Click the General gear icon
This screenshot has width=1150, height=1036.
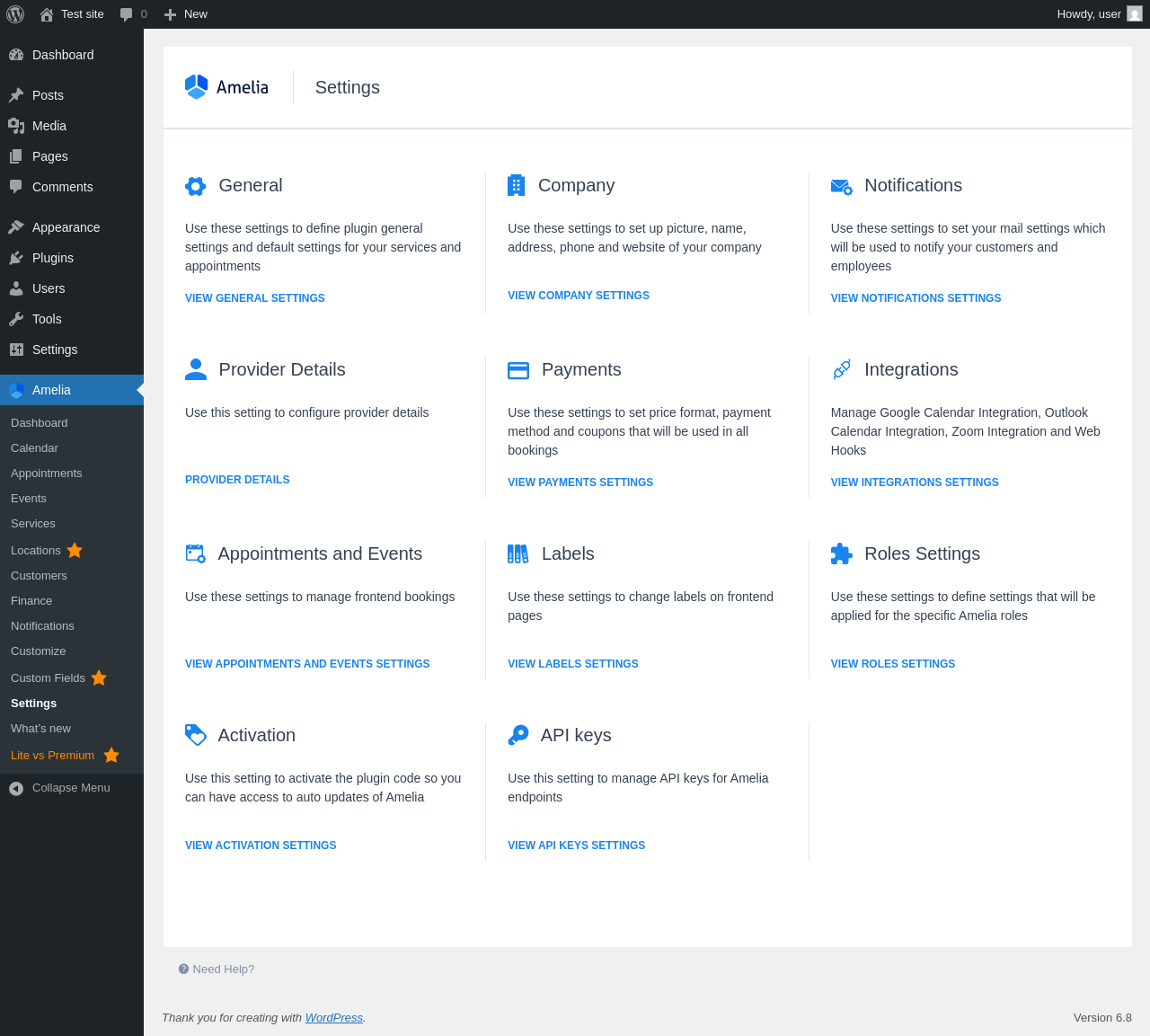196,186
